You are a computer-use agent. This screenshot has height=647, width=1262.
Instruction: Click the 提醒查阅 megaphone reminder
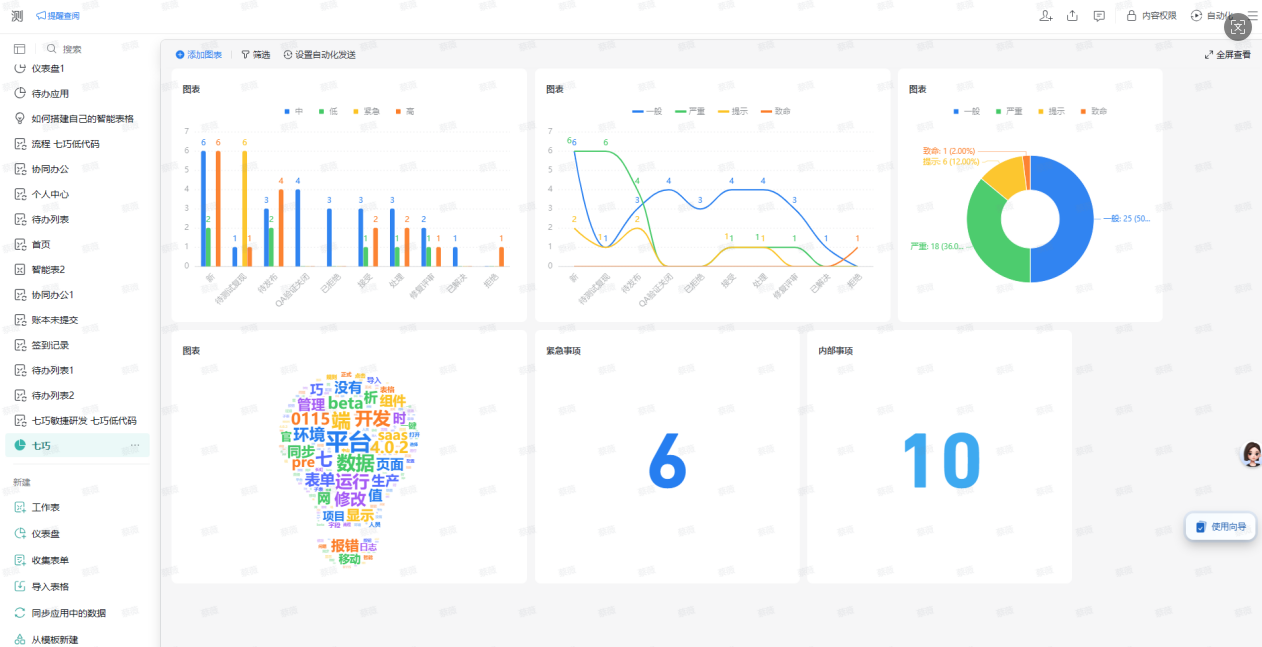[58, 16]
